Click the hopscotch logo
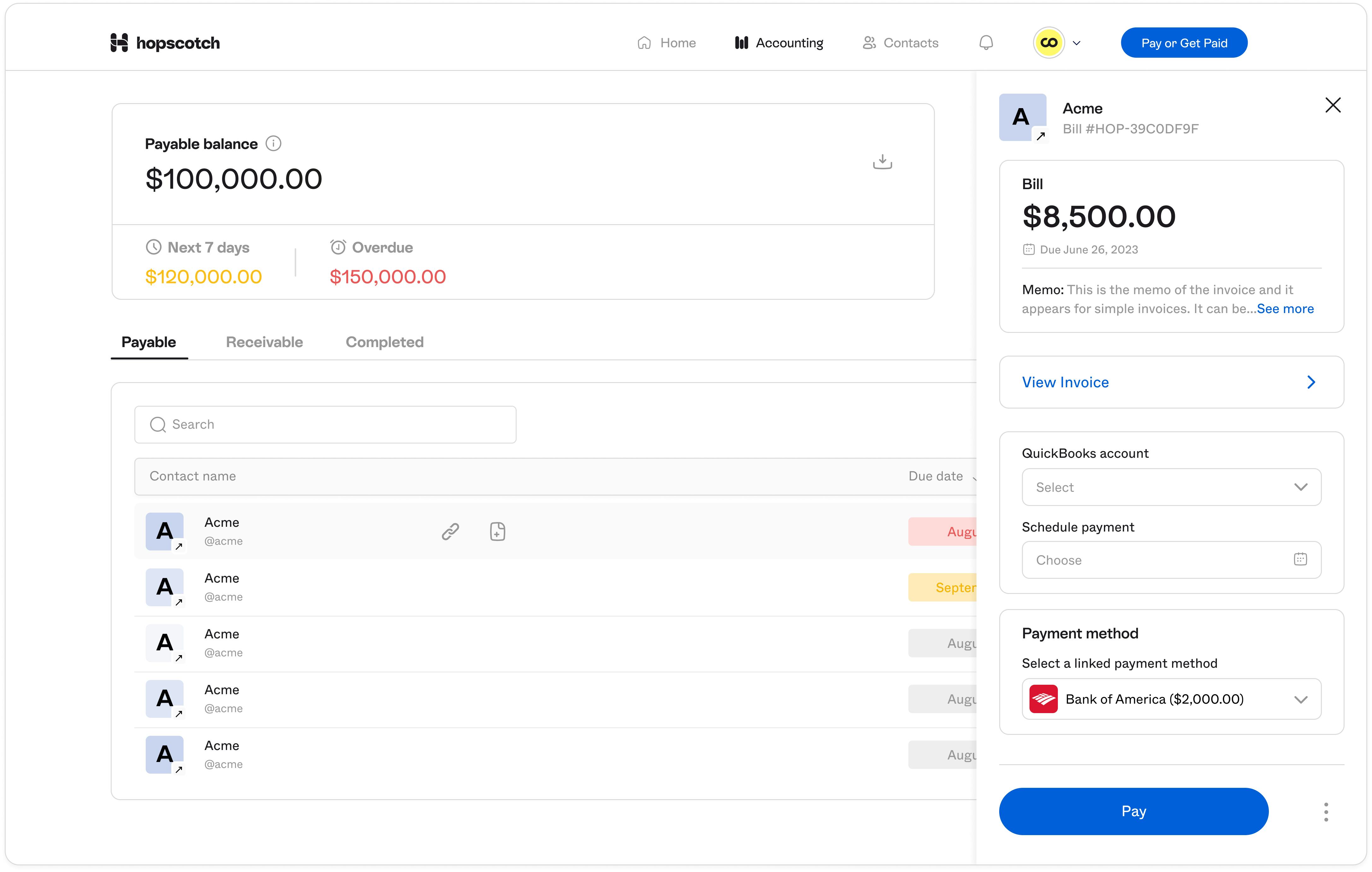This screenshot has width=1372, height=872. coord(165,42)
